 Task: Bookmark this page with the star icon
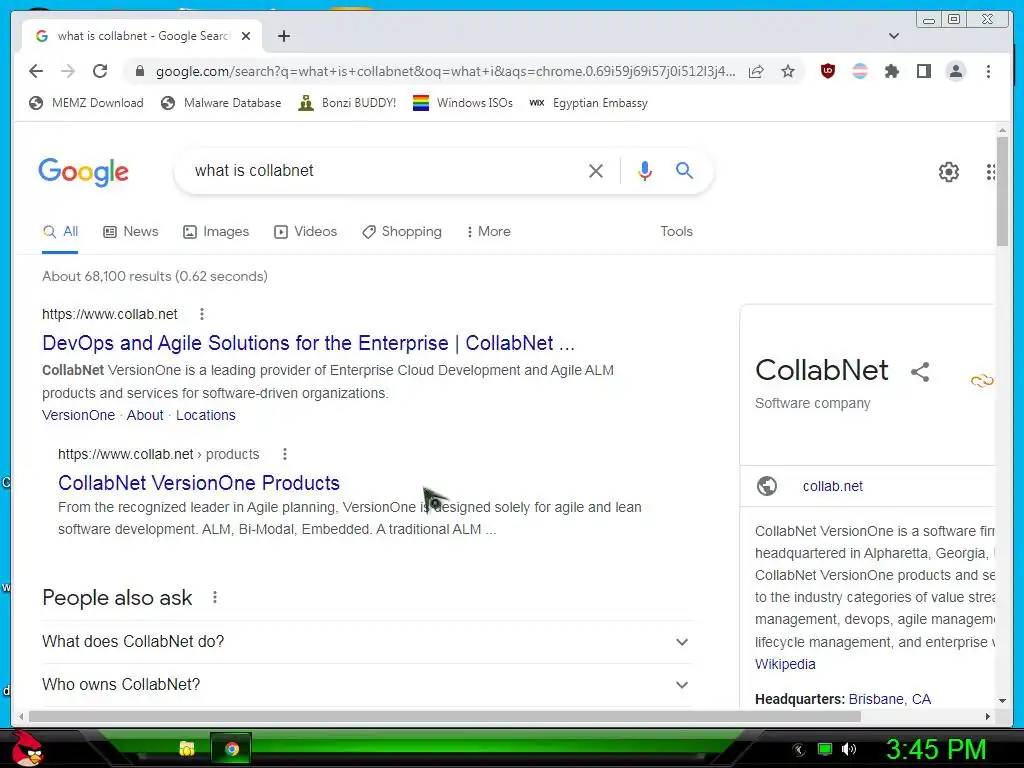(788, 71)
